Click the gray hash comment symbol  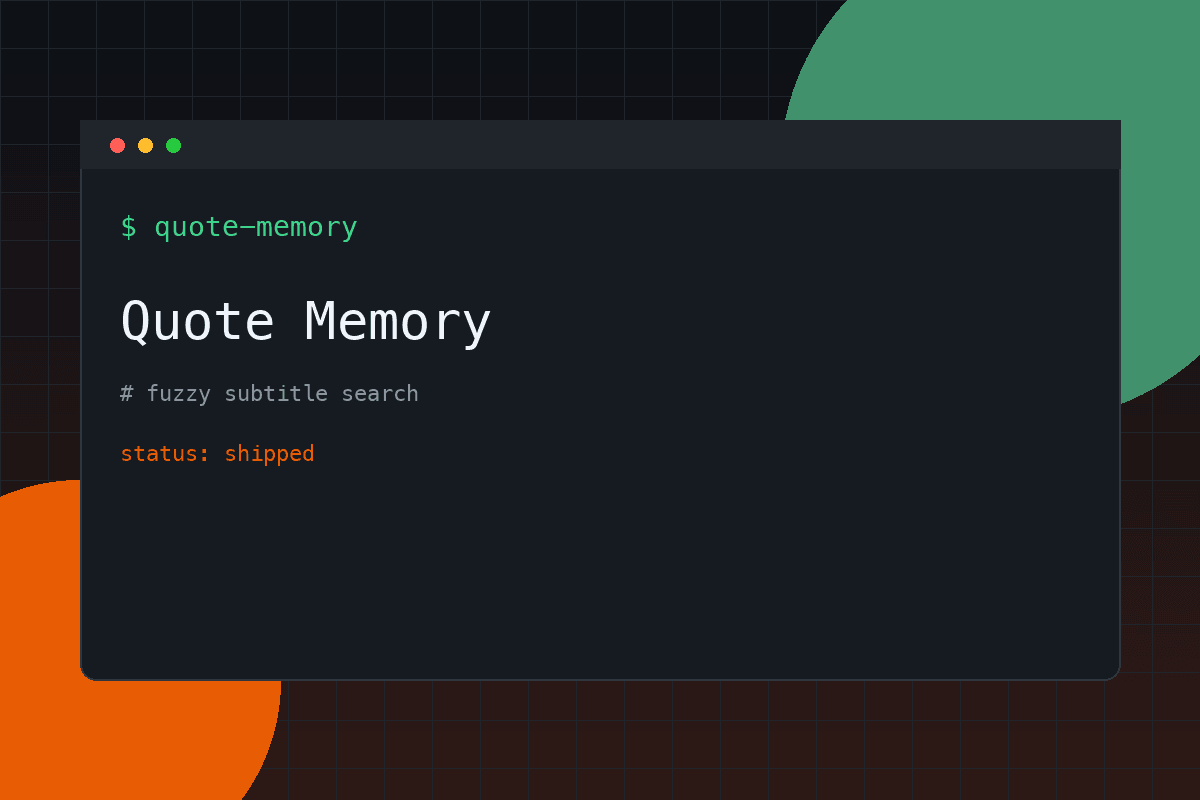tap(126, 393)
